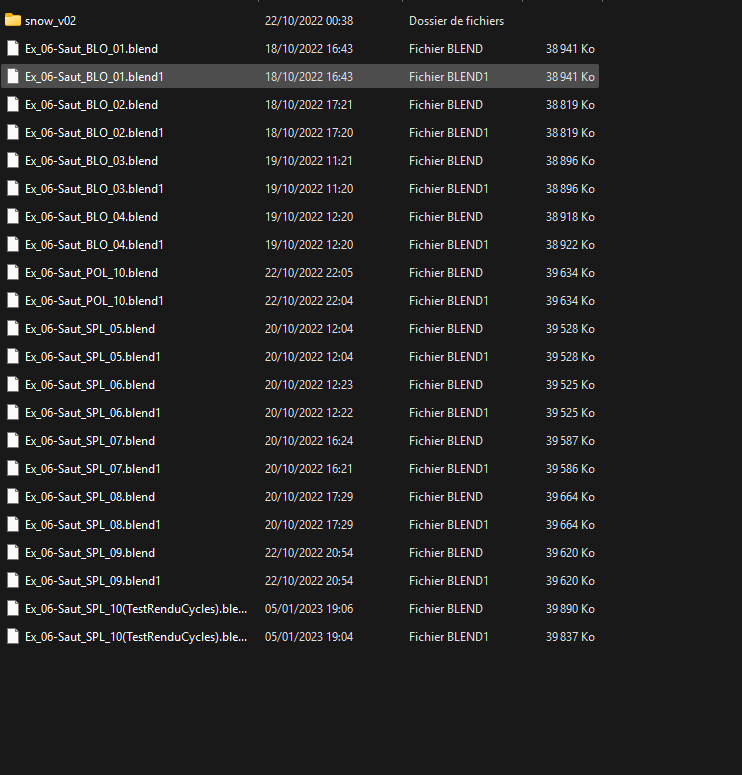742x775 pixels.
Task: Click file icon of Ex_06-Saut_SPL_09.blend1
Action: tap(13, 581)
